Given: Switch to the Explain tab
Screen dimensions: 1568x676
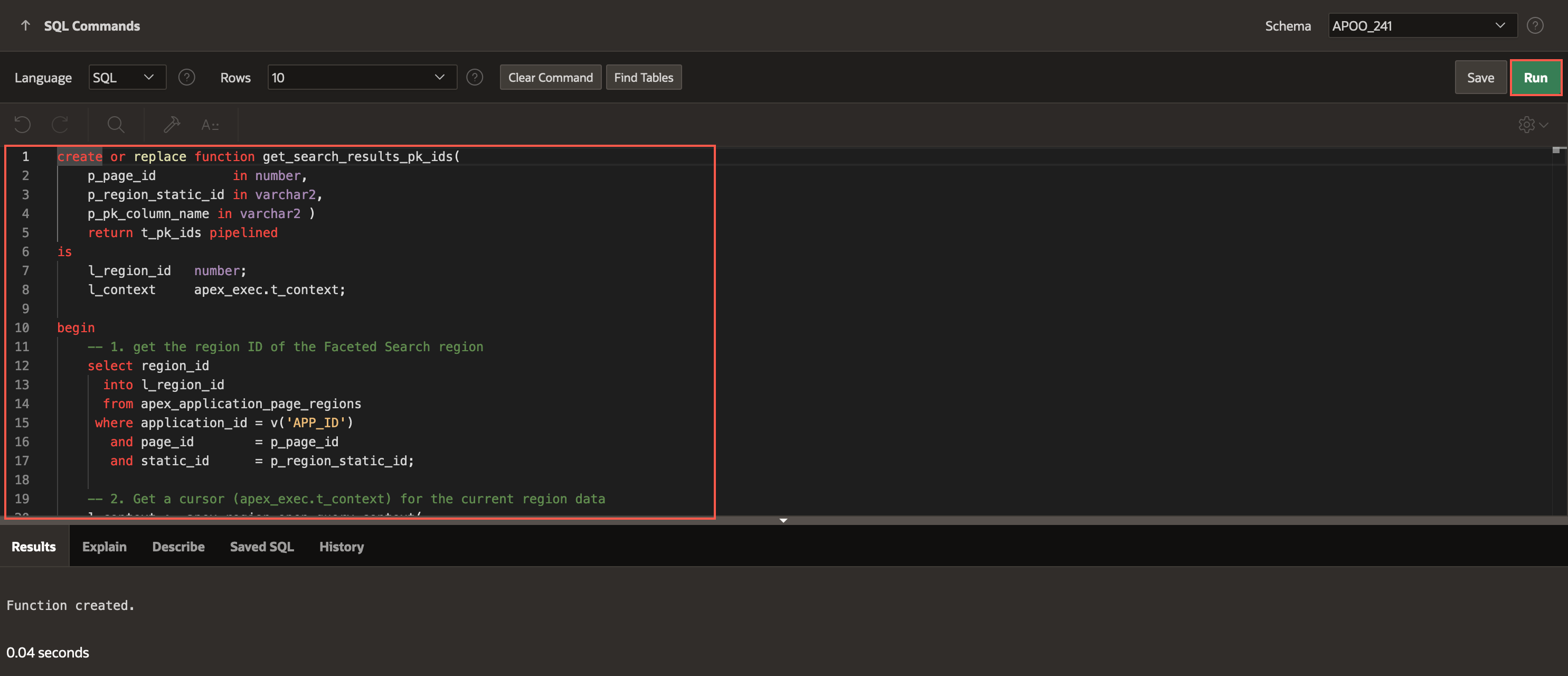Looking at the screenshot, I should pos(104,546).
